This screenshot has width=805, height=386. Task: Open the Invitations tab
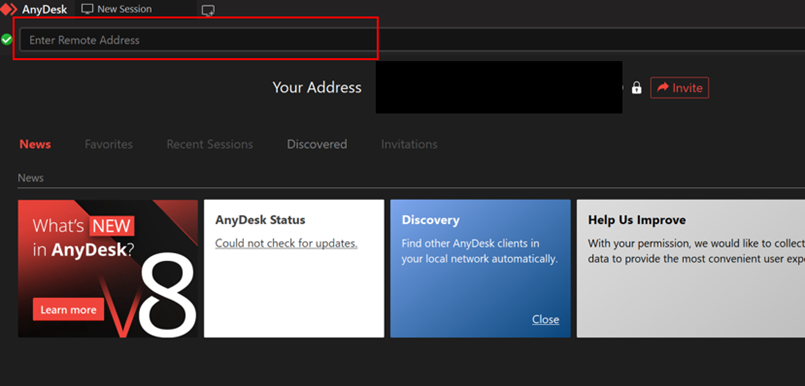tap(409, 144)
